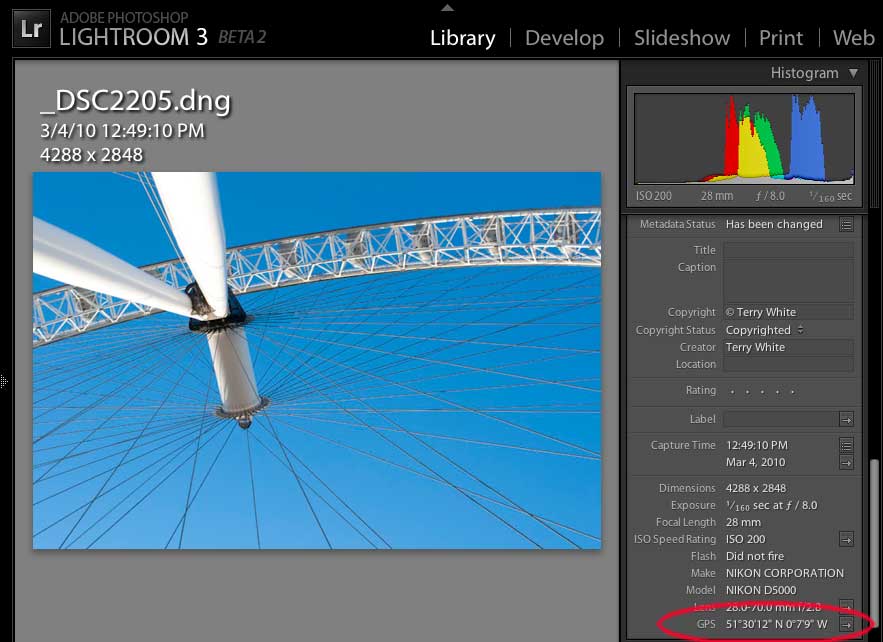
Task: Go to the Slideshow module
Action: coord(682,38)
